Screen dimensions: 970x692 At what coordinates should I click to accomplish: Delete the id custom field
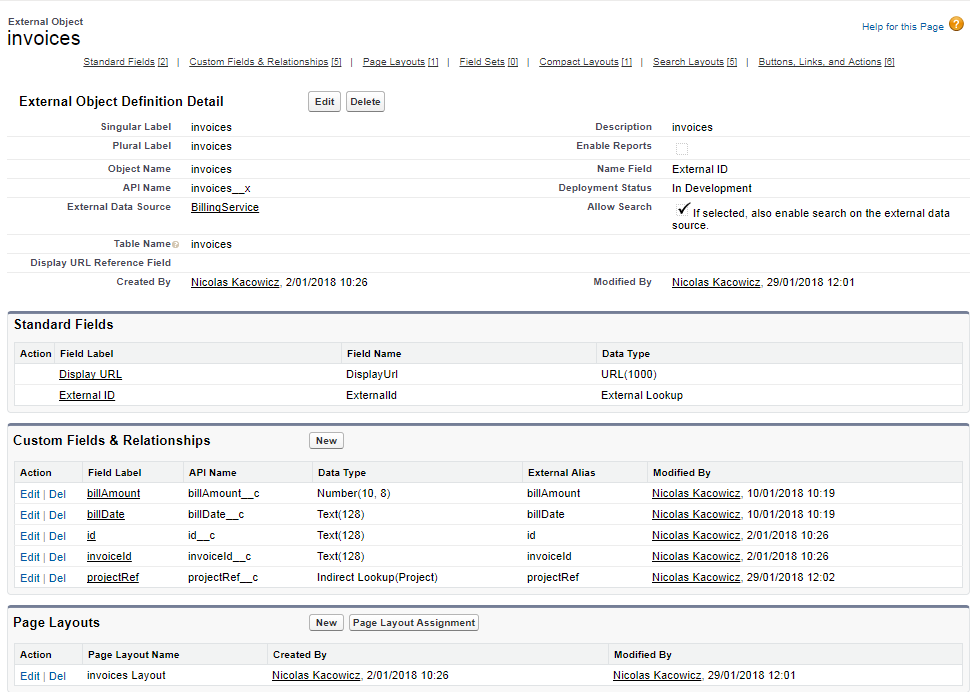[x=58, y=536]
